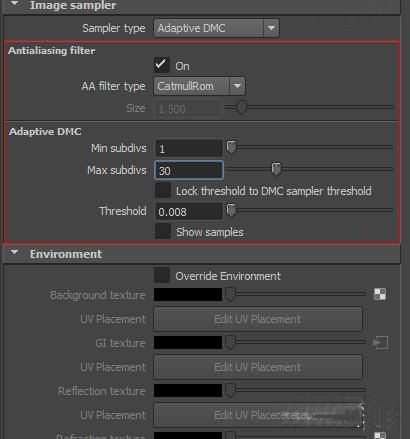Click the Reflection texture black color swatch
Image resolution: width=410 pixels, height=439 pixels.
pyautogui.click(x=188, y=390)
